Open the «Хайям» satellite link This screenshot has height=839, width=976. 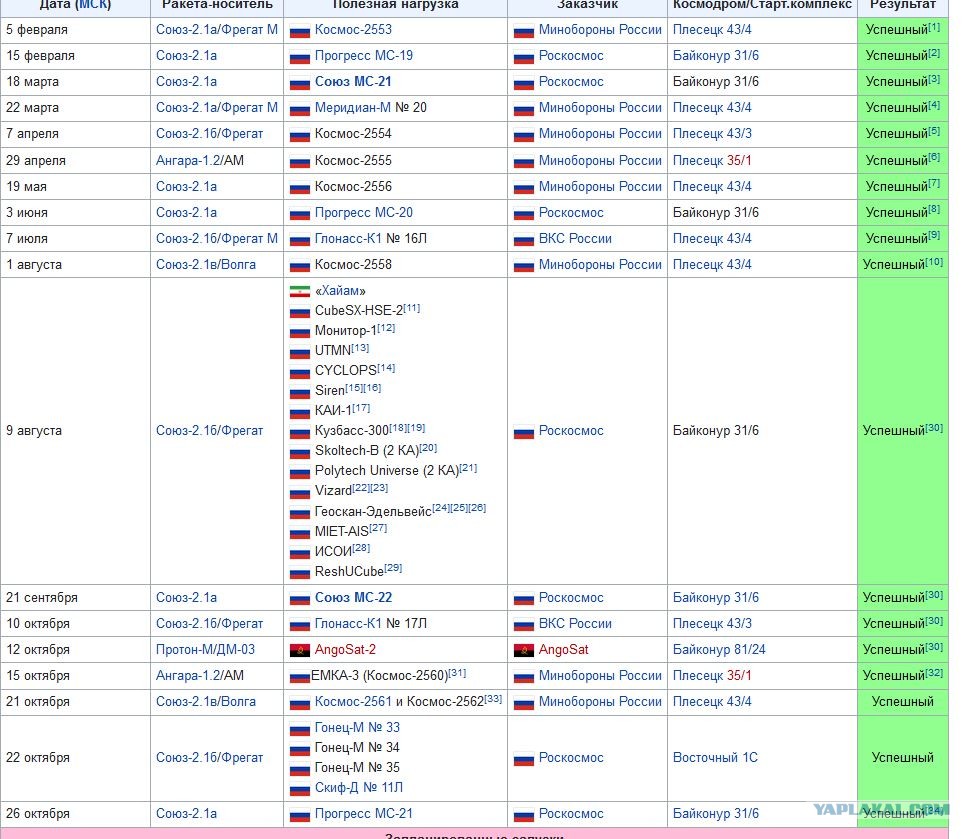point(340,291)
